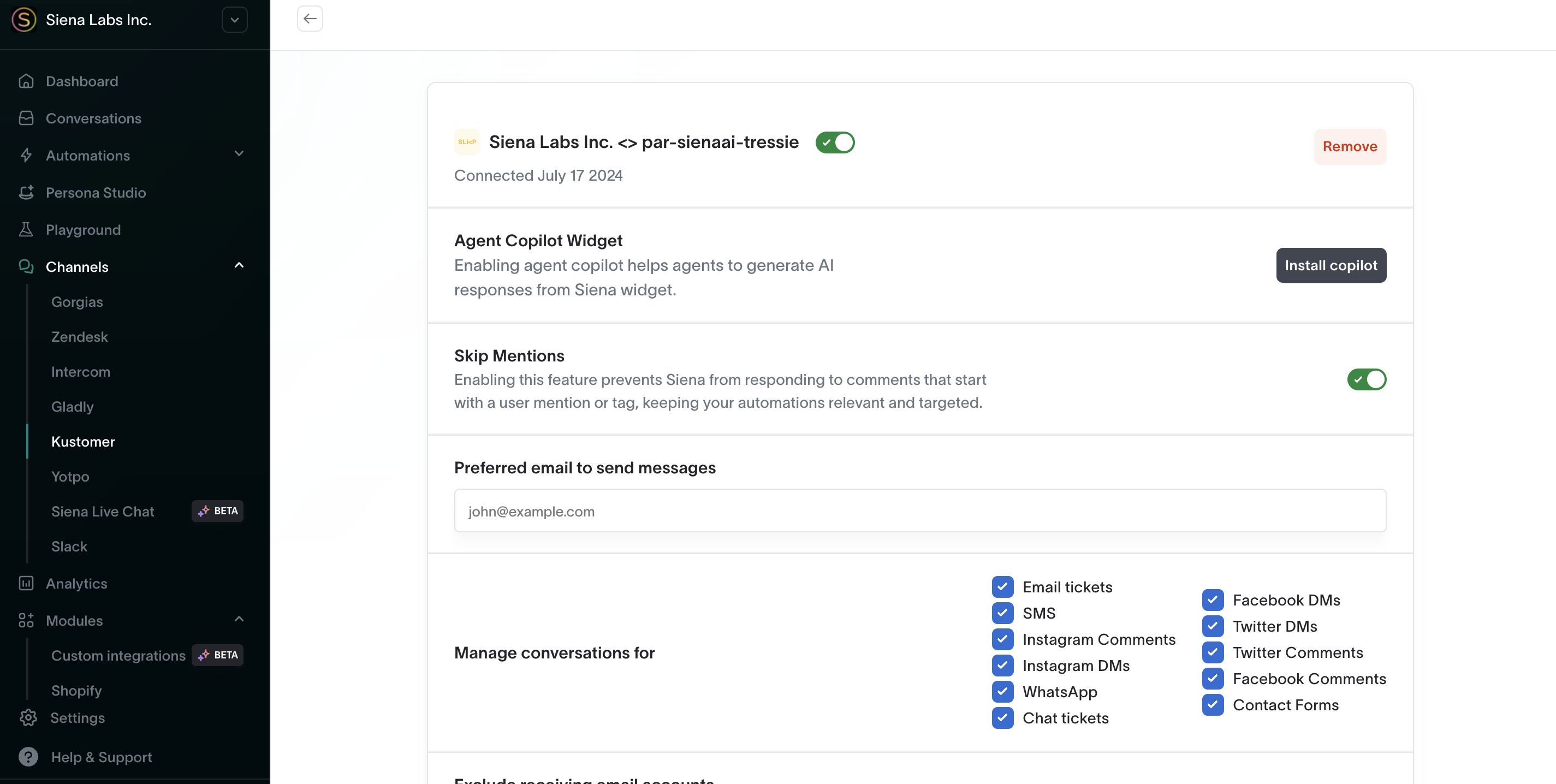
Task: Select the Playground flask icon
Action: [26, 229]
